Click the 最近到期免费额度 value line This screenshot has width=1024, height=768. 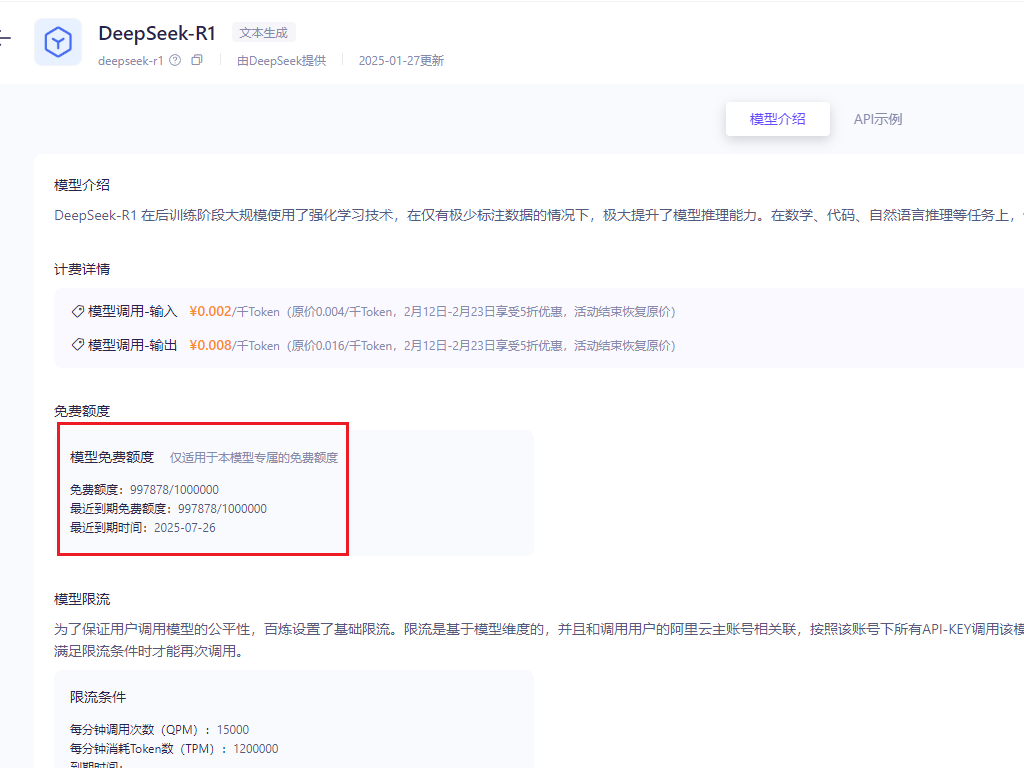click(168, 509)
